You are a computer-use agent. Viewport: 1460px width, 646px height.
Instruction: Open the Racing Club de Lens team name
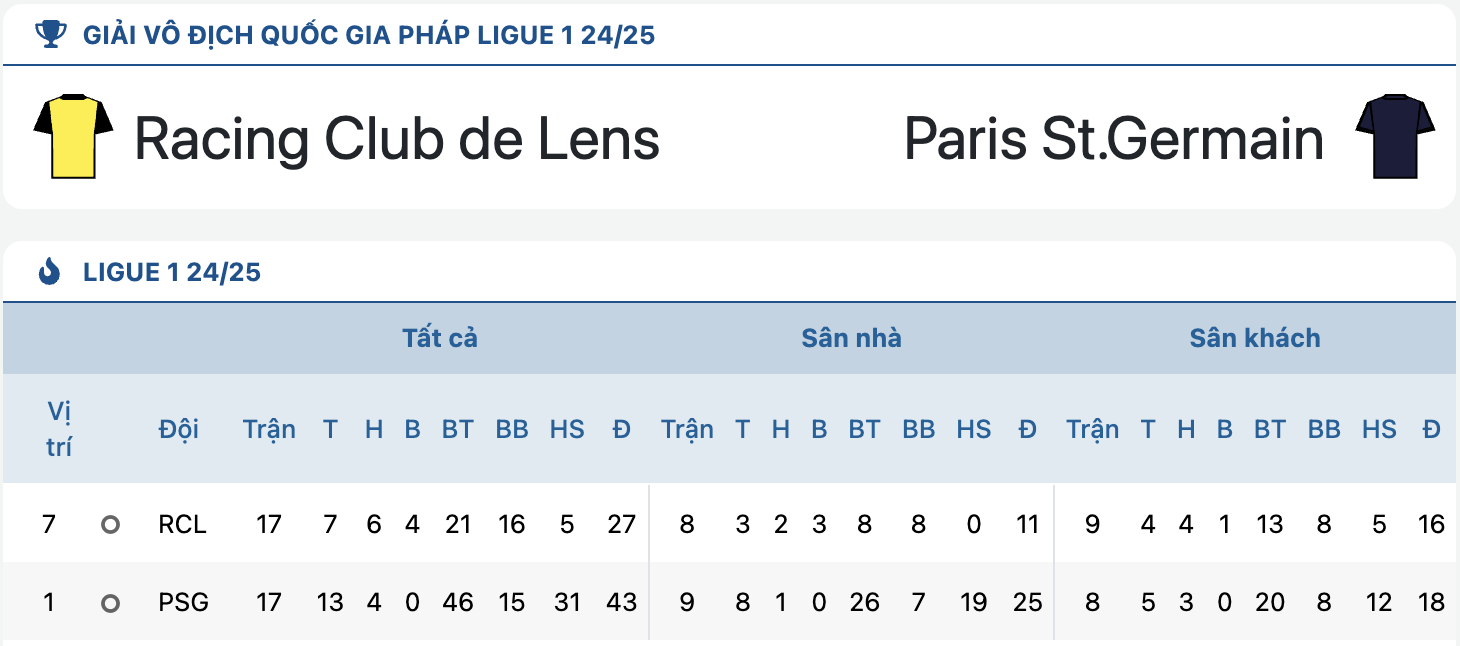397,138
